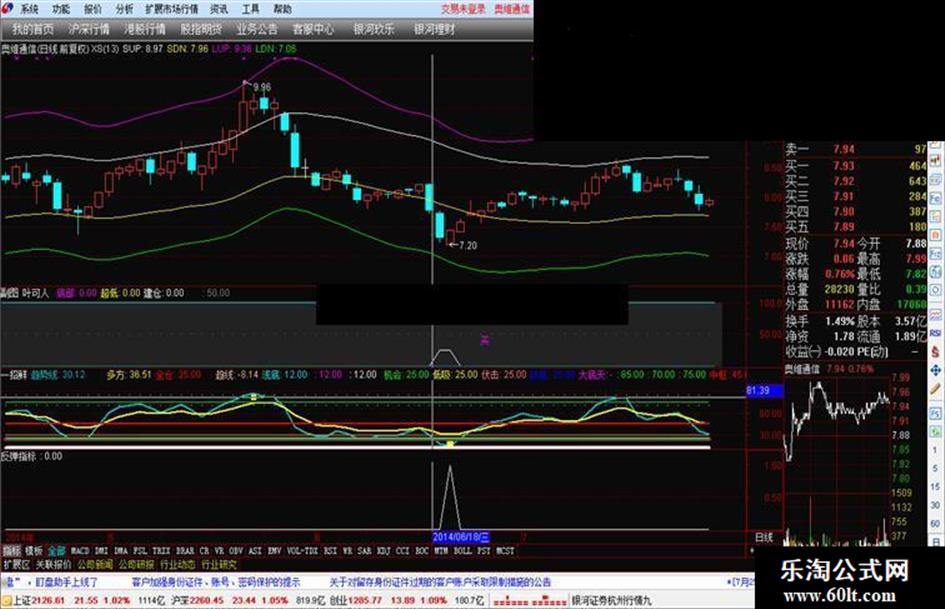Click the 上证 index value in status bar
945x609 pixels.
click(48, 601)
